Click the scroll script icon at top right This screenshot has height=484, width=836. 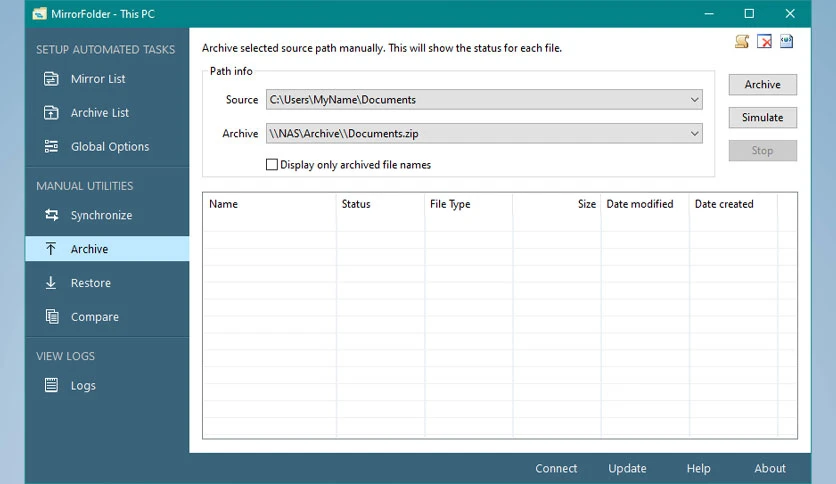point(742,41)
